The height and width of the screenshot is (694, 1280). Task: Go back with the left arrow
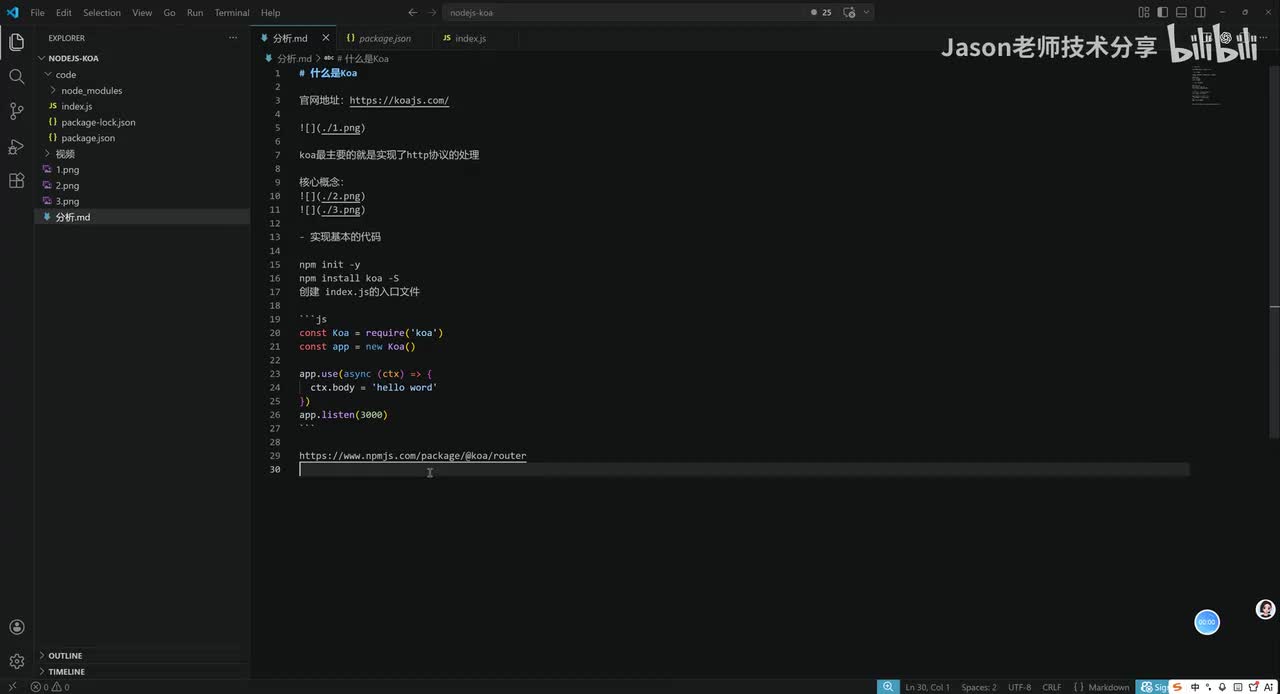412,13
